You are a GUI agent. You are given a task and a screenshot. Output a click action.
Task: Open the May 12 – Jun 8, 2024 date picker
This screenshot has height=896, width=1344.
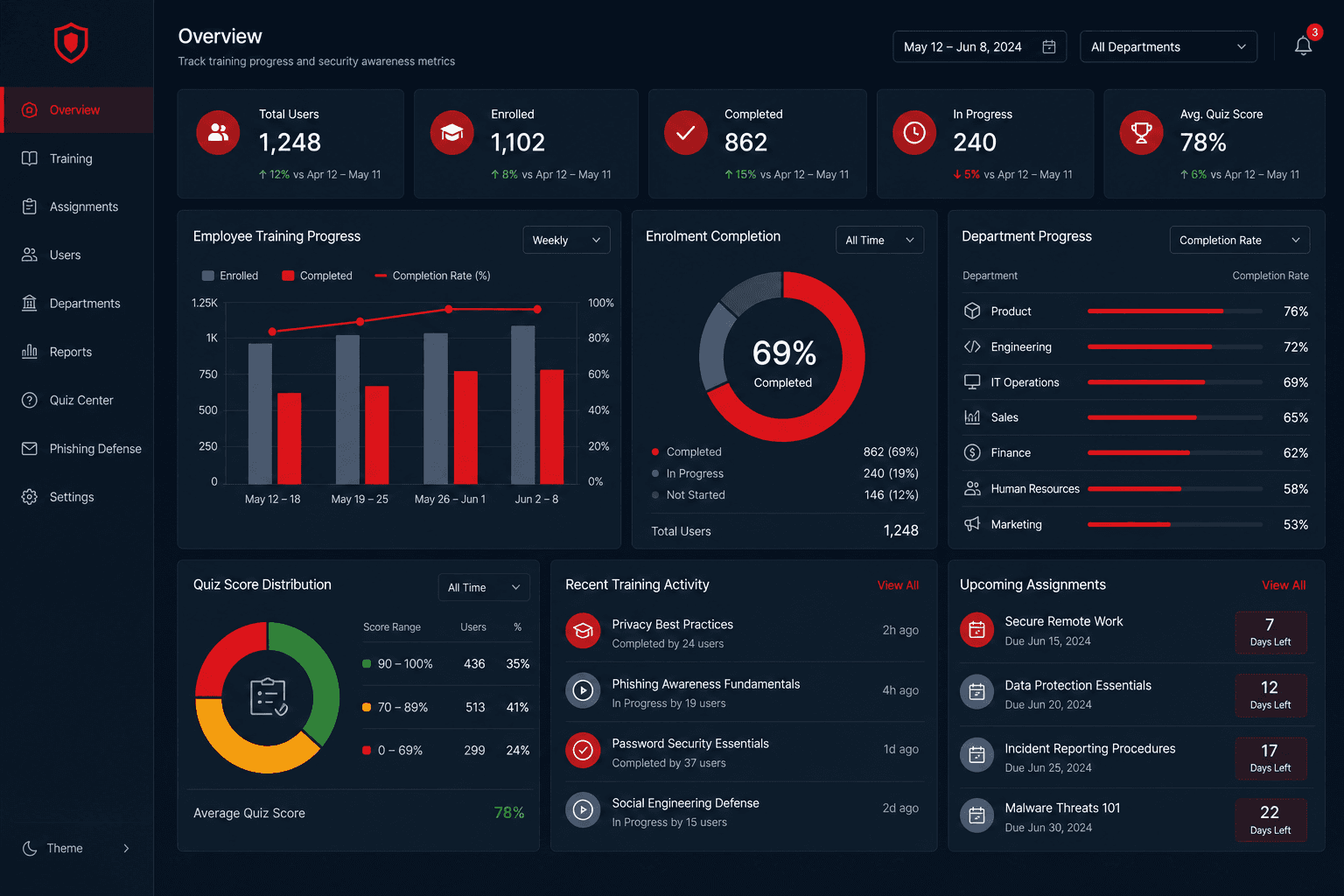click(x=979, y=46)
